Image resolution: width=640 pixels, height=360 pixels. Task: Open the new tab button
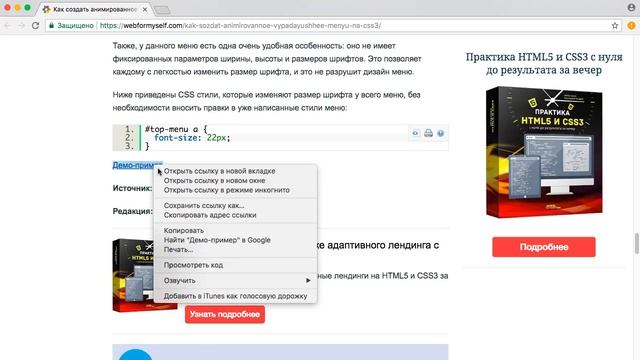(x=162, y=10)
